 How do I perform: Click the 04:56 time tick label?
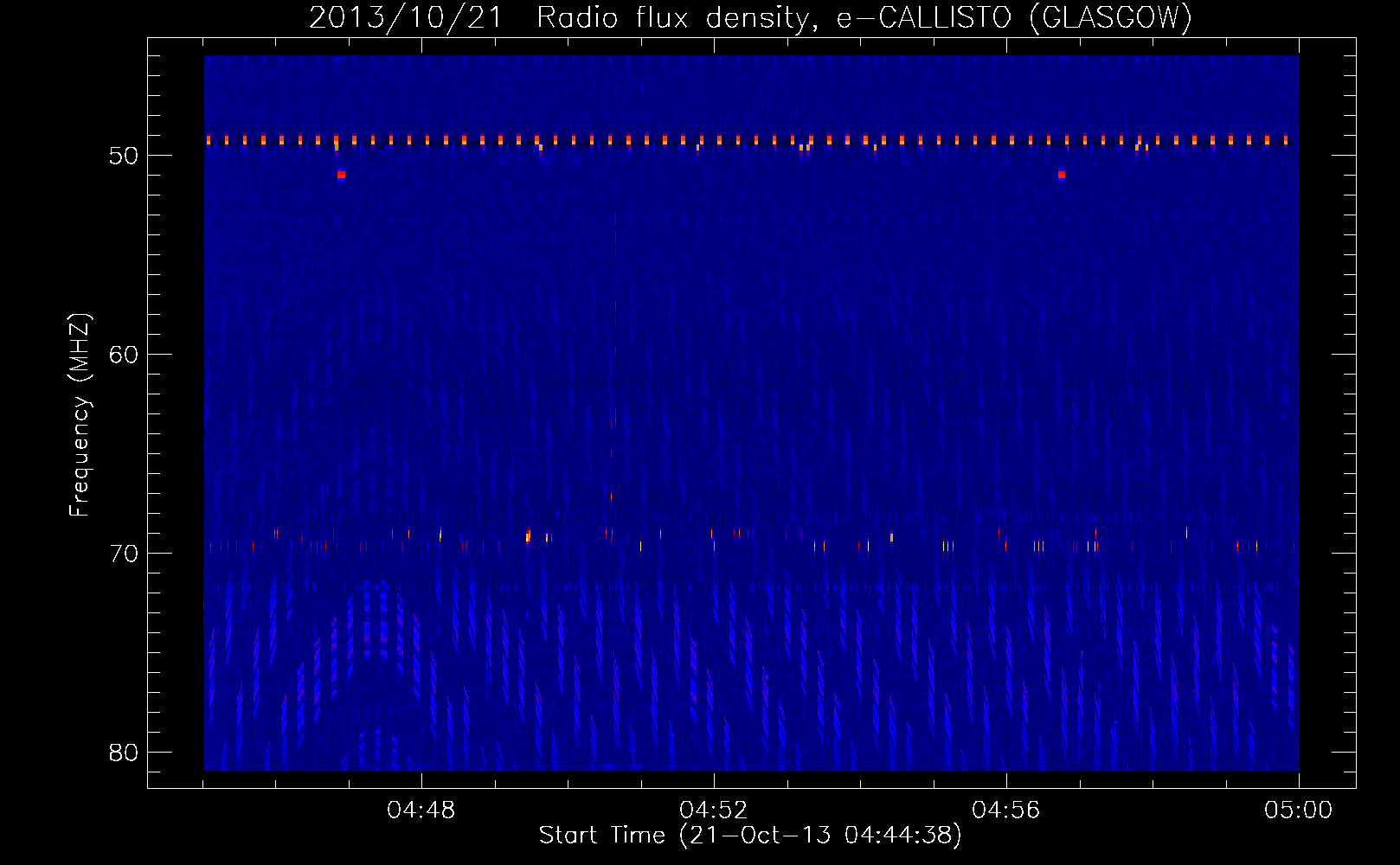1006,811
